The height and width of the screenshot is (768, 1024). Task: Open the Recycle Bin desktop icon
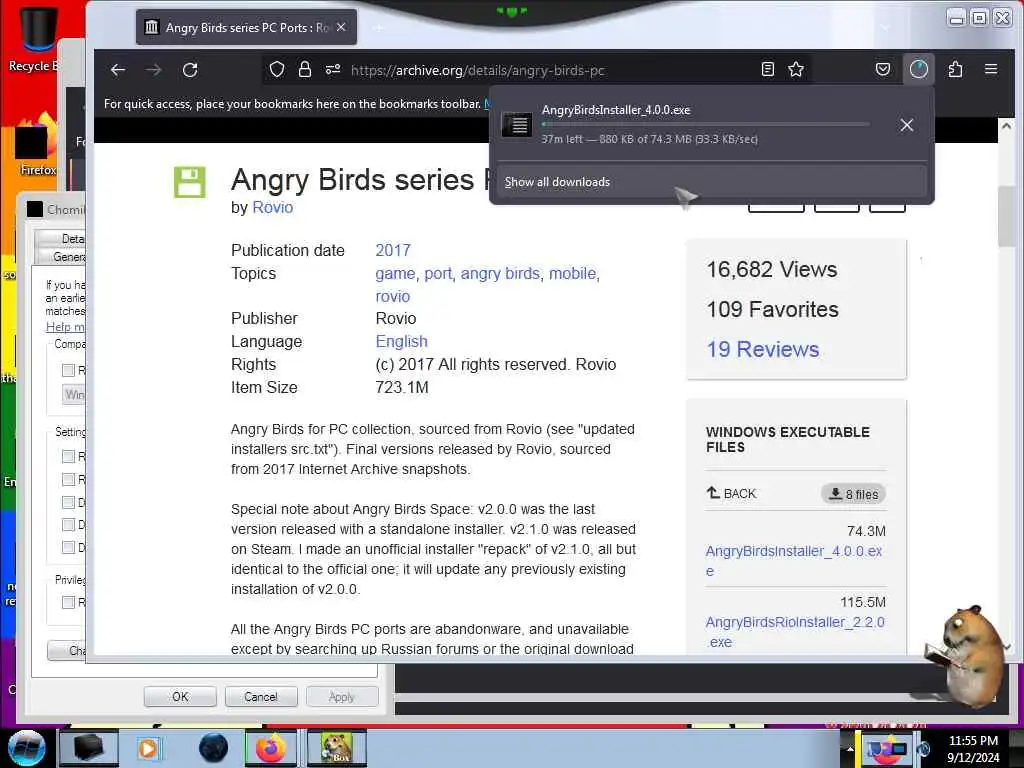click(33, 39)
